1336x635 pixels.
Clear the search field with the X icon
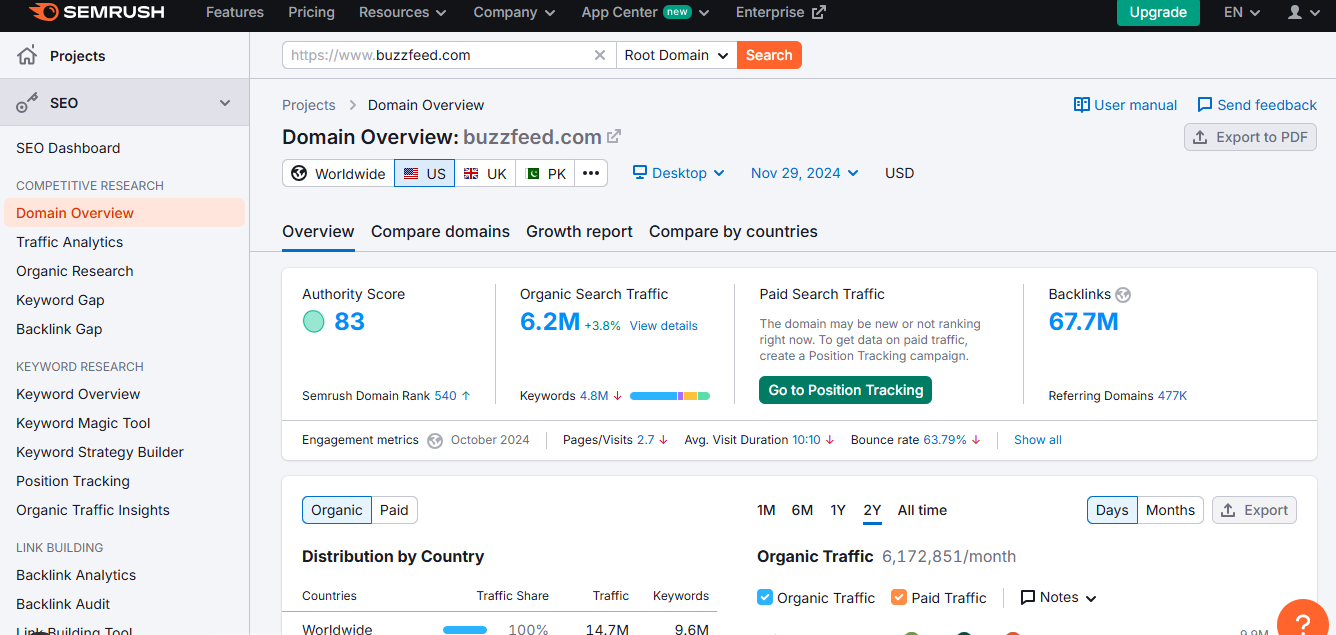tap(600, 55)
